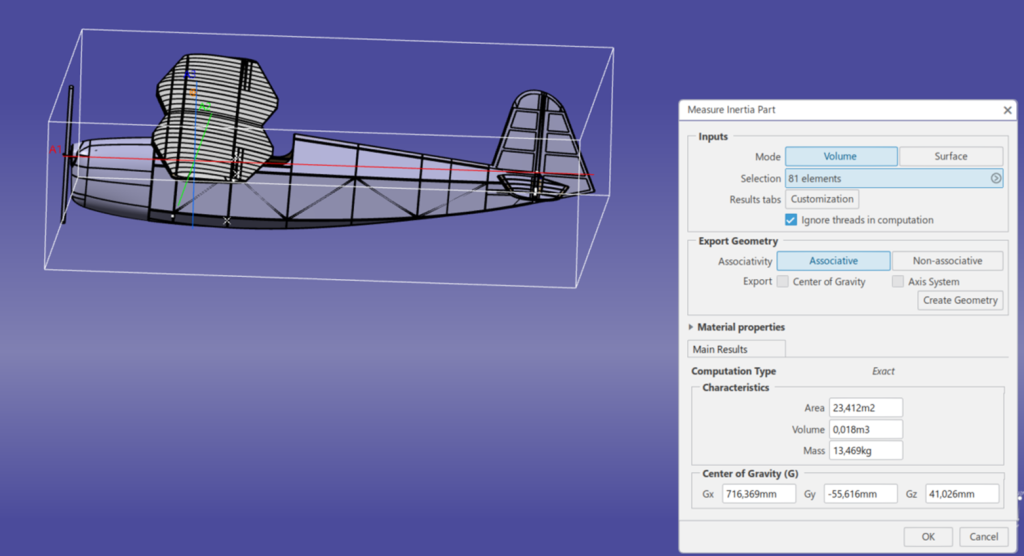Choose Non-associative associativity

point(948,261)
